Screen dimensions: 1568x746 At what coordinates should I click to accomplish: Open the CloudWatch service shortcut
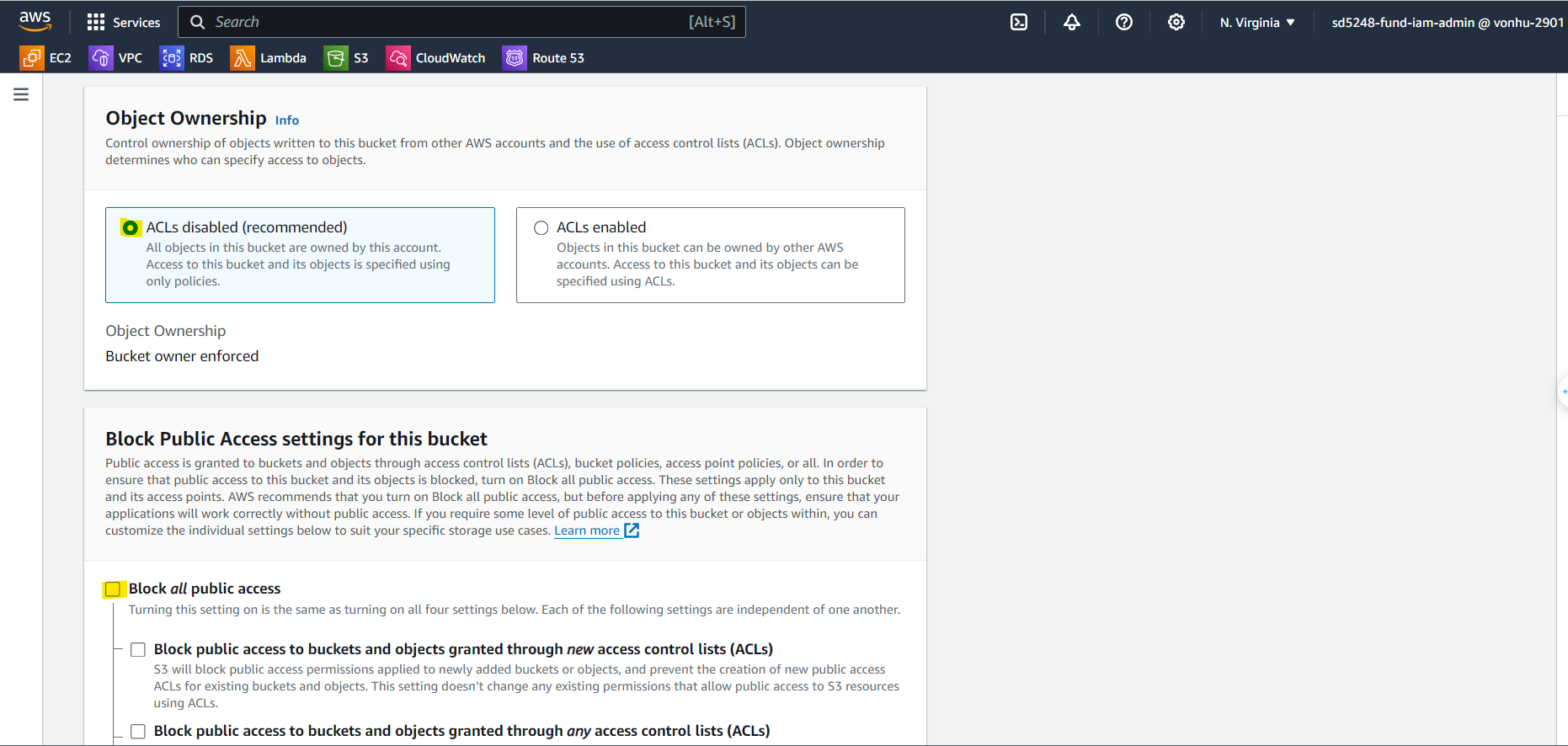pyautogui.click(x=435, y=58)
